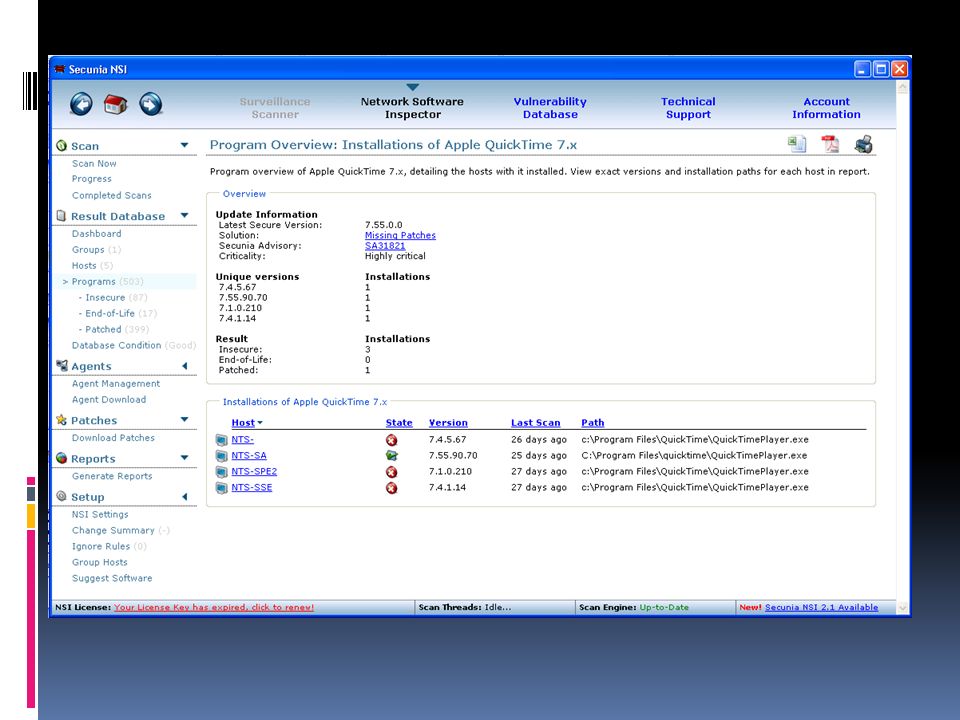Select Scan Now in the sidebar
960x720 pixels.
pyautogui.click(x=94, y=163)
